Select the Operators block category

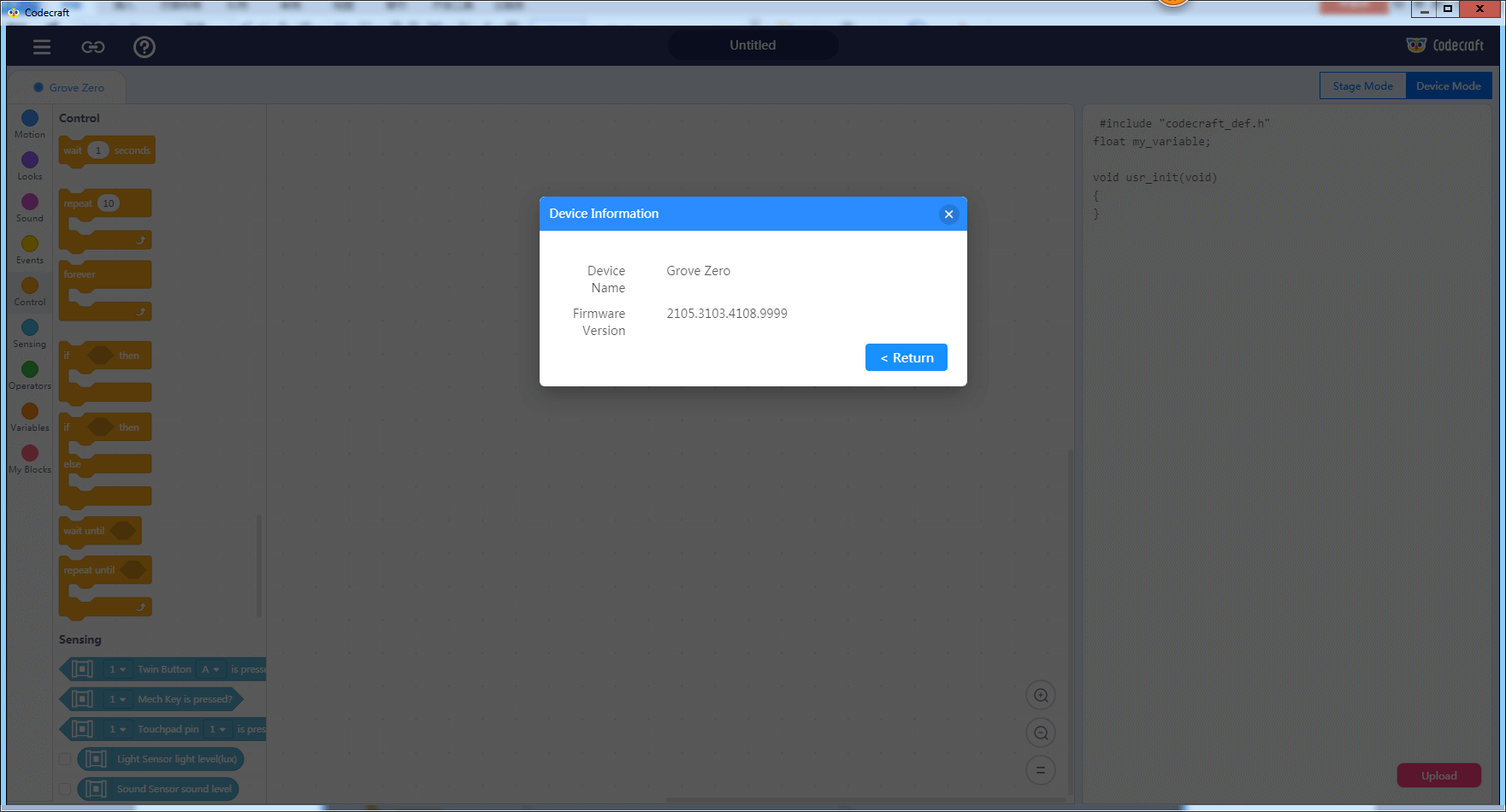pyautogui.click(x=30, y=375)
